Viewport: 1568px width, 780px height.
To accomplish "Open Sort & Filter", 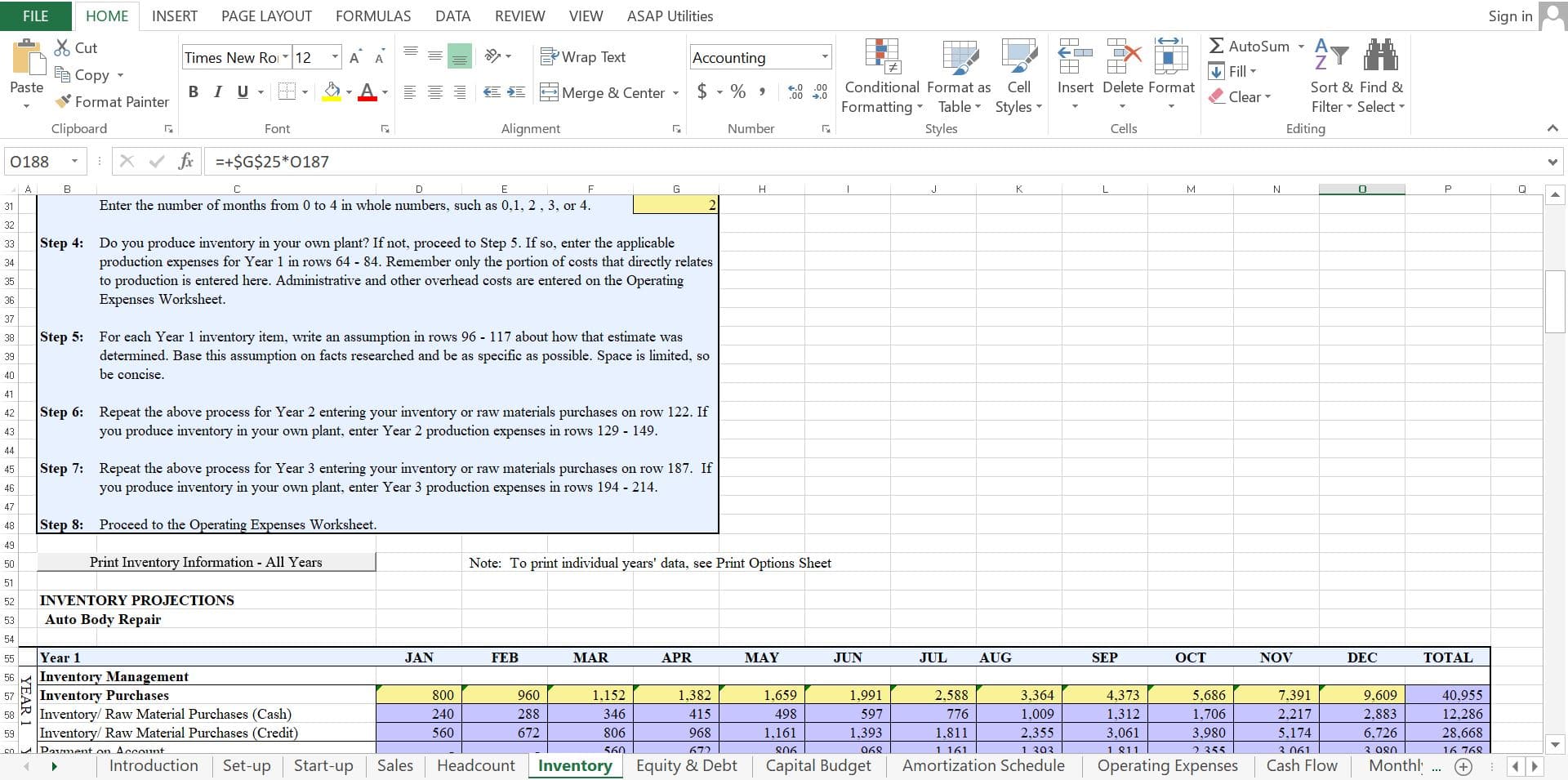I will pyautogui.click(x=1330, y=77).
